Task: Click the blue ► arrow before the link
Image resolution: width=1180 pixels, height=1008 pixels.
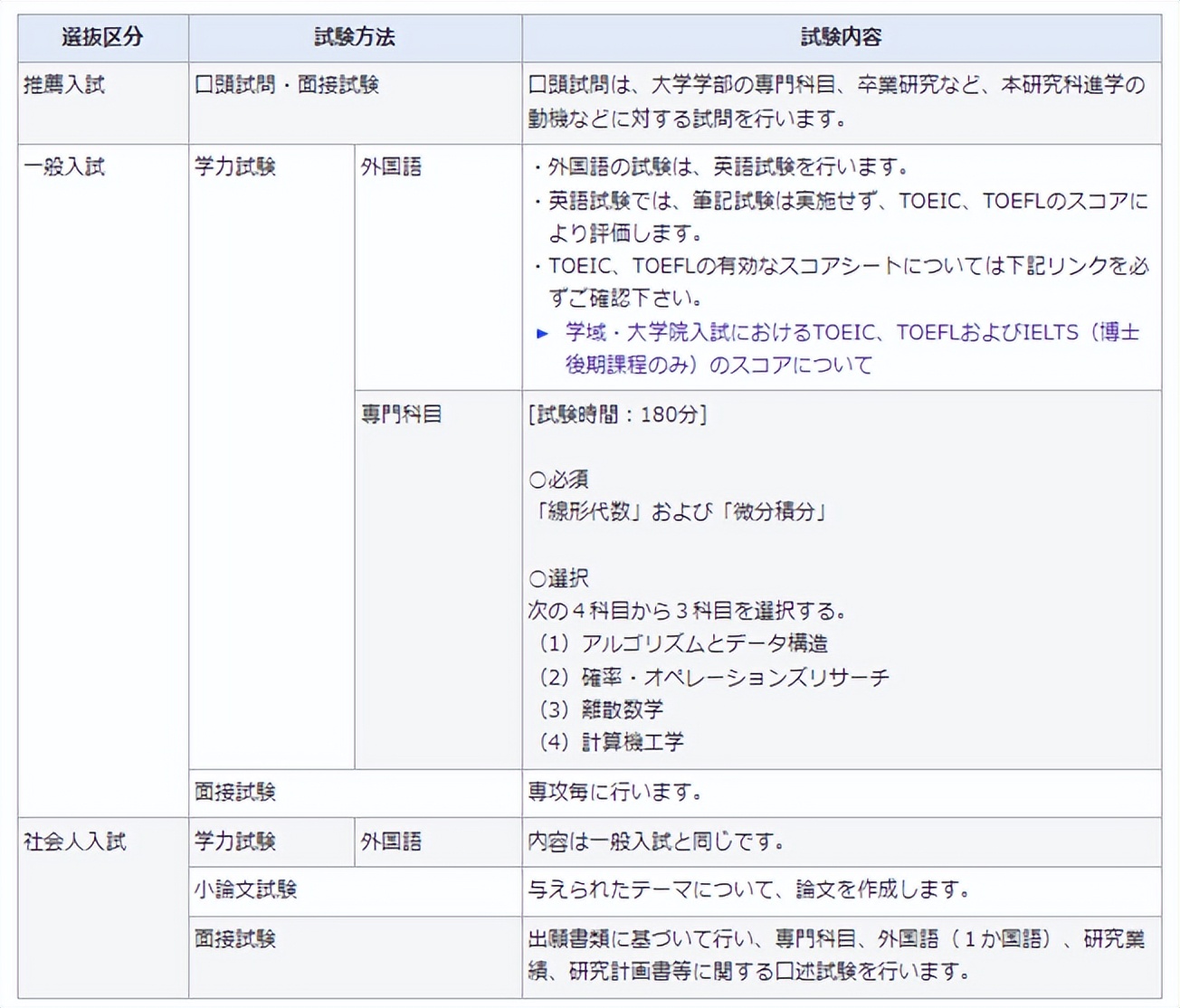Action: pos(542,332)
